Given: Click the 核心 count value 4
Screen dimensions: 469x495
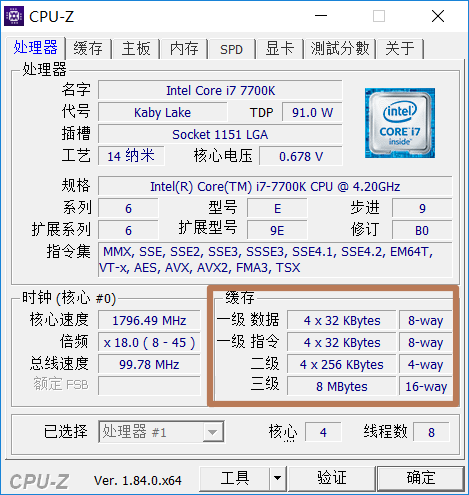Looking at the screenshot, I should click(323, 432).
